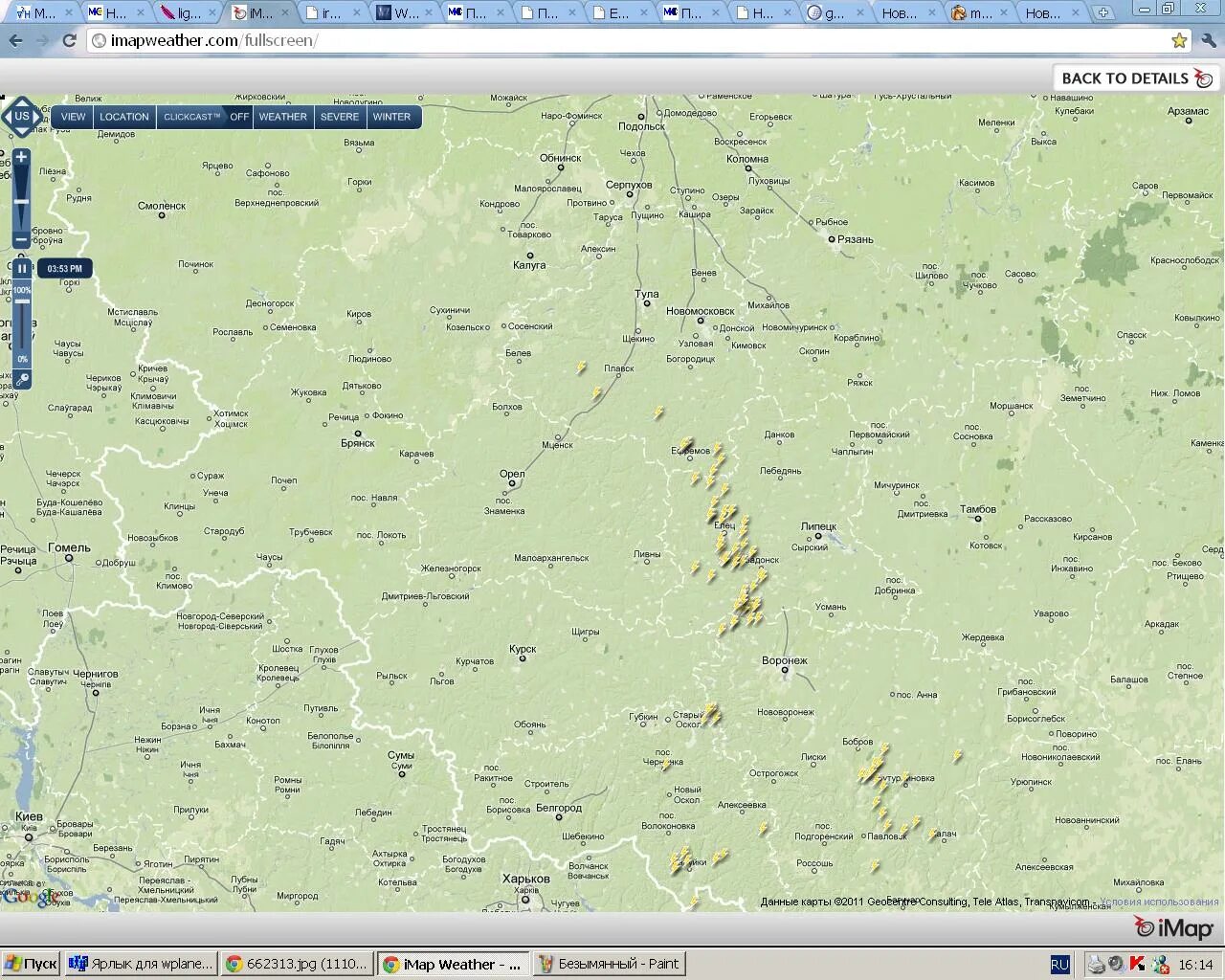Open a new browser tab

1103,12
